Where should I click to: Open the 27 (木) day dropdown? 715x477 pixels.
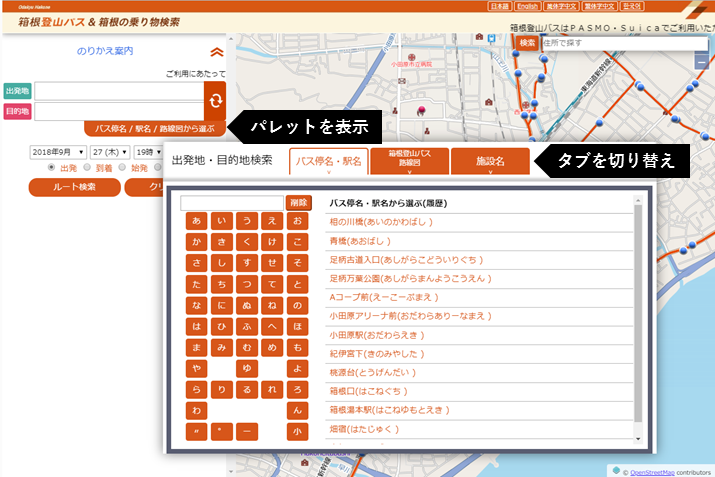tap(110, 152)
